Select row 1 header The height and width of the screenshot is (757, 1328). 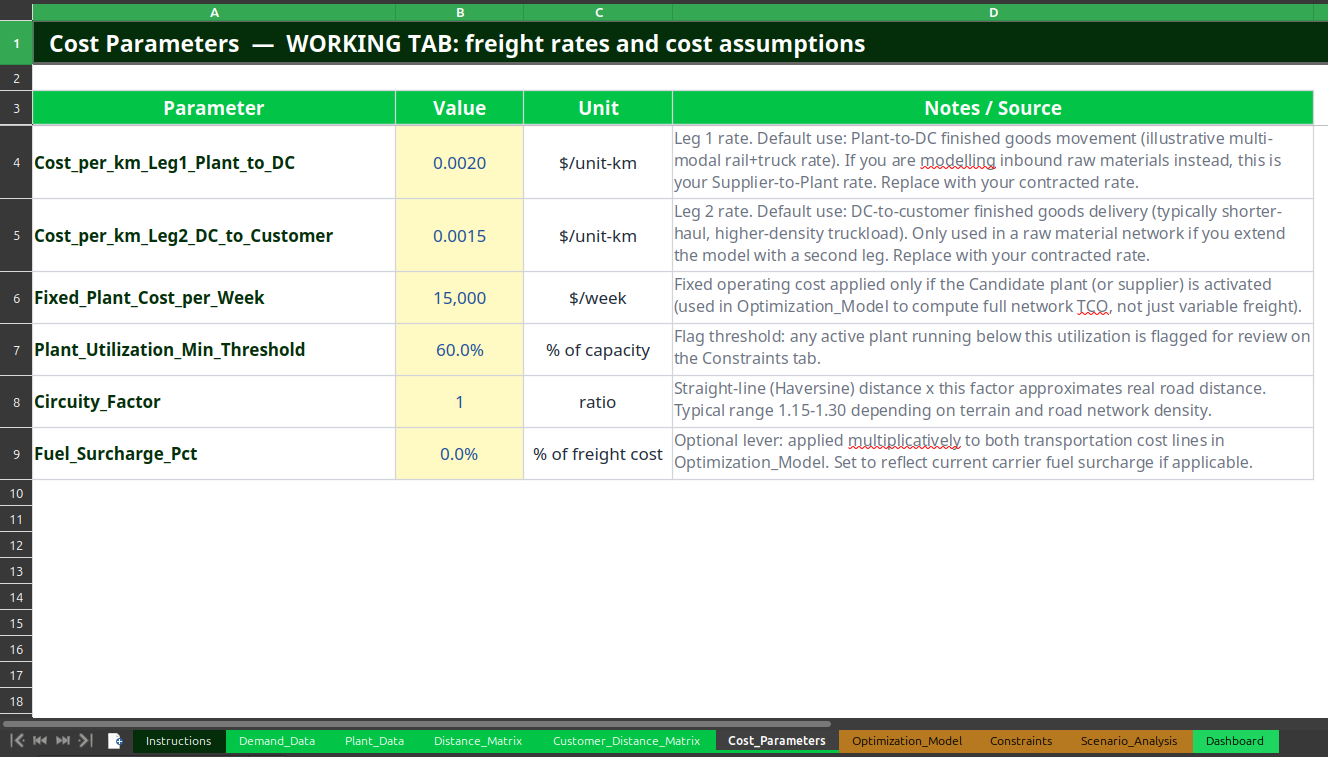coord(16,44)
